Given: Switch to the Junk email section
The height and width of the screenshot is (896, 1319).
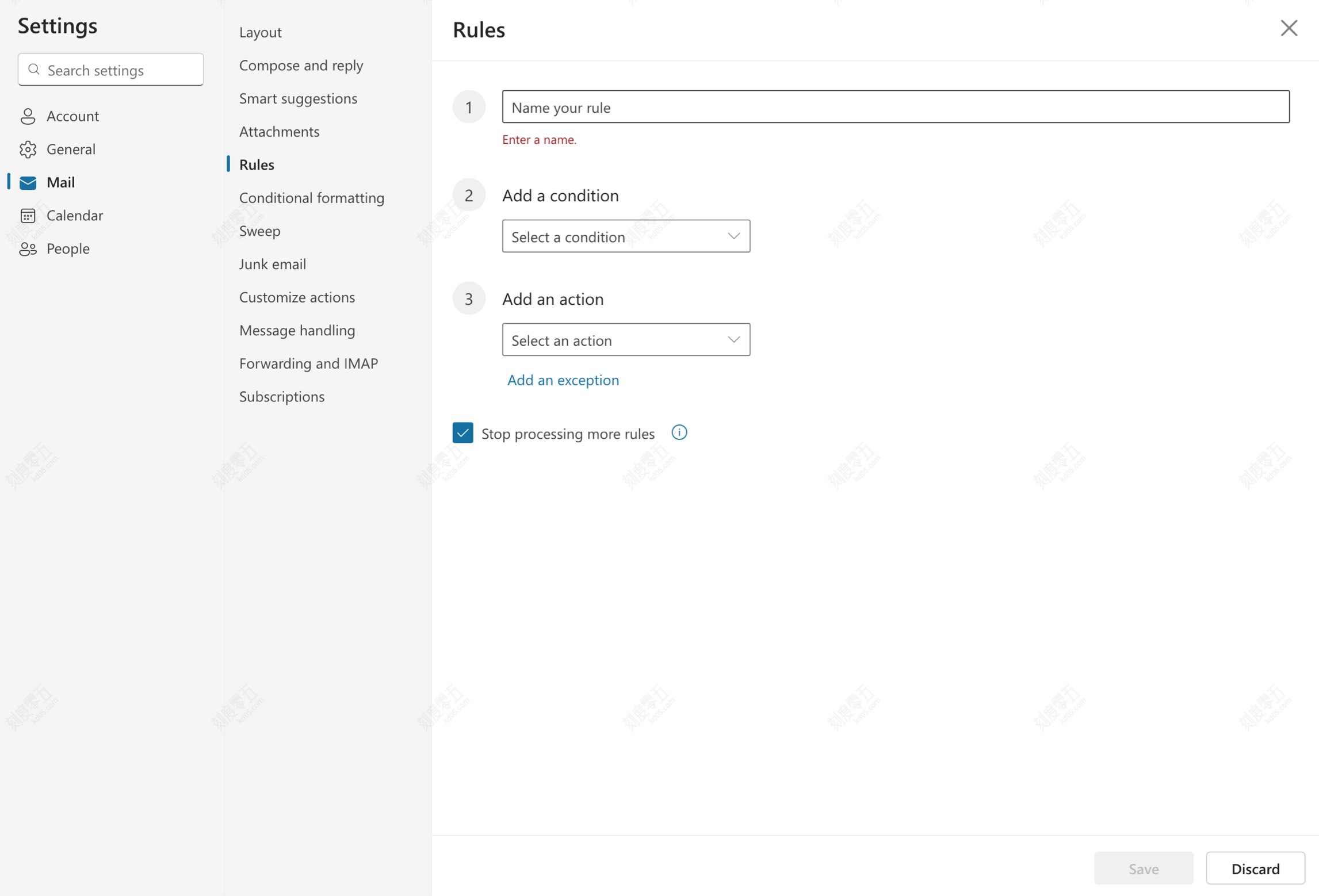Looking at the screenshot, I should [273, 263].
